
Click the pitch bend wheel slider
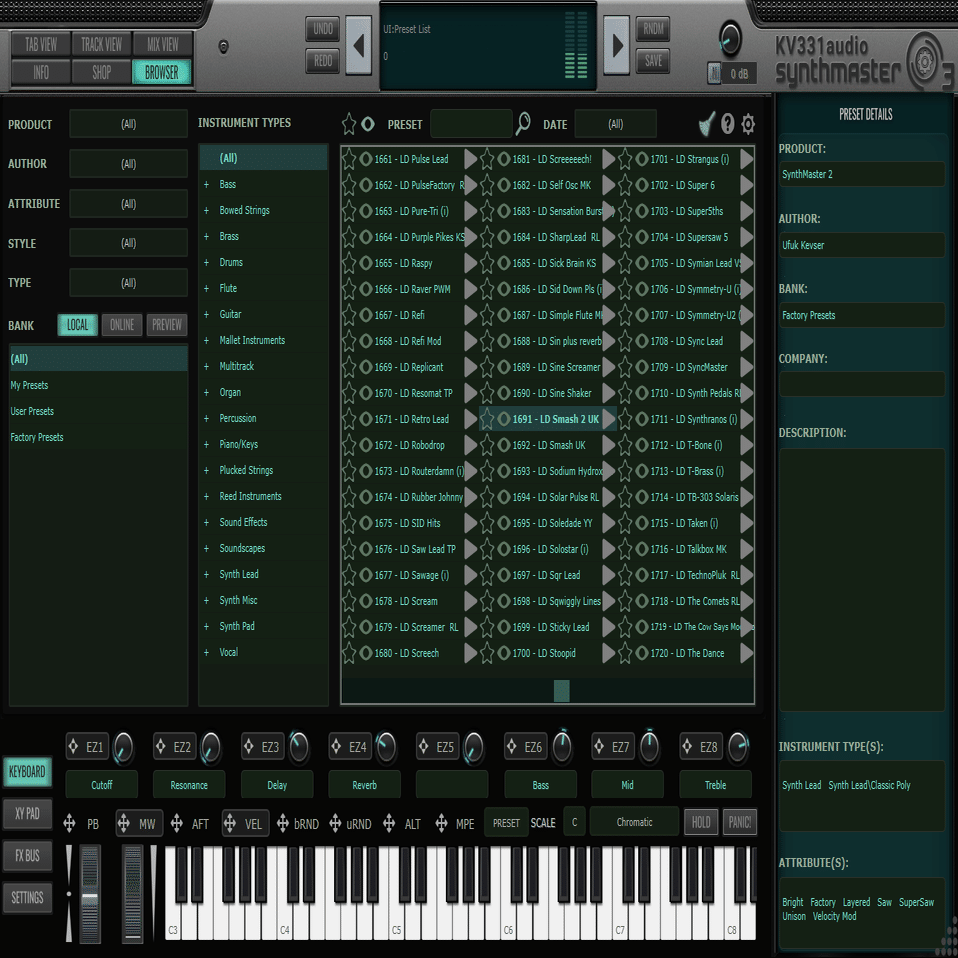point(90,893)
